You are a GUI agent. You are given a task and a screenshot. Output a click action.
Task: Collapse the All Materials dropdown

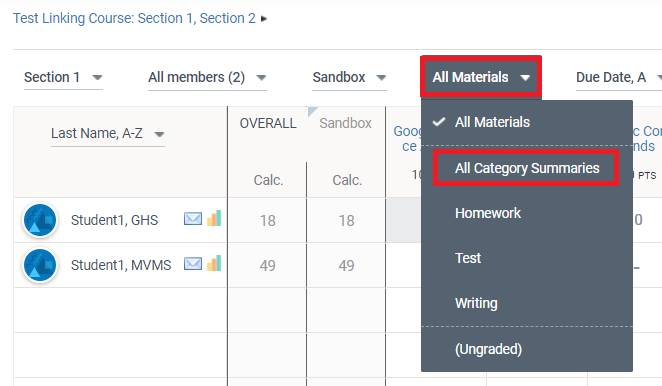click(x=481, y=77)
